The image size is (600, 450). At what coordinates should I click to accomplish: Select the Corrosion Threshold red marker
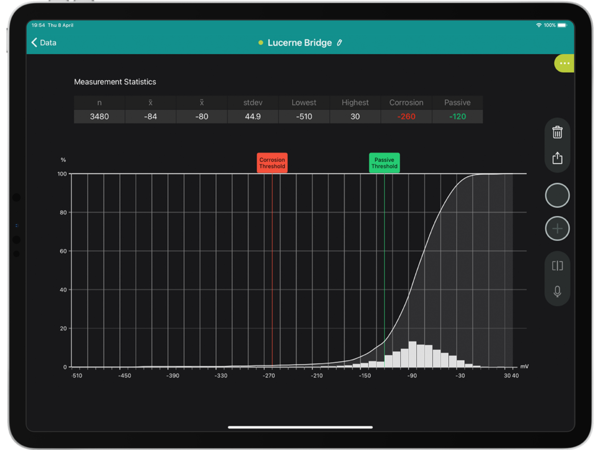(271, 162)
